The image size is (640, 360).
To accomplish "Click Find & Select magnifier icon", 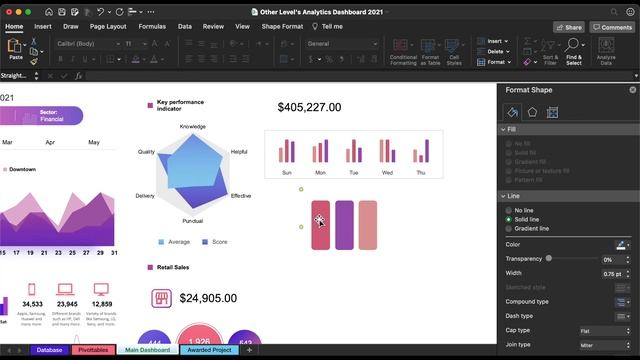I will [x=573, y=45].
